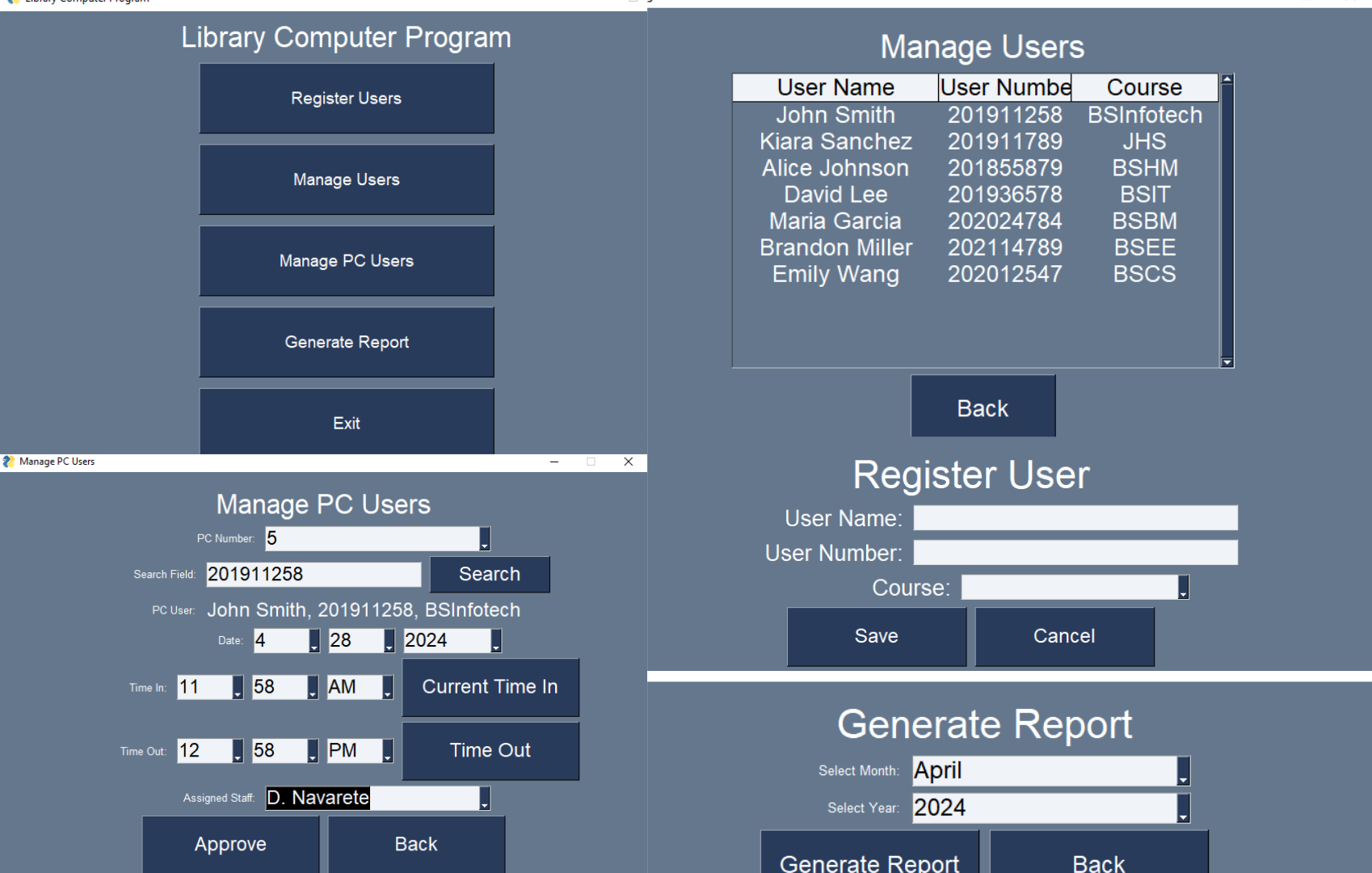The width and height of the screenshot is (1372, 873).
Task: Click scroll up arrow on users table
Action: pyautogui.click(x=1227, y=79)
